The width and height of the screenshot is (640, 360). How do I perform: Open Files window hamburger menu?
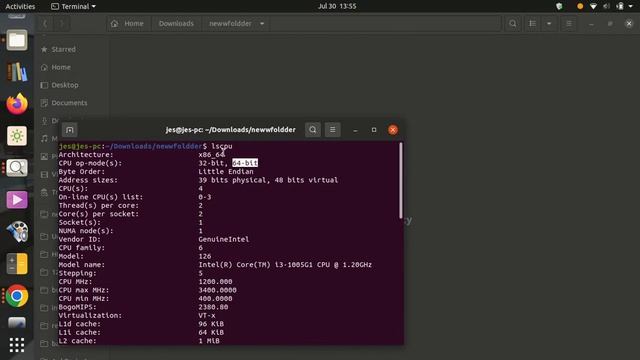(569, 24)
